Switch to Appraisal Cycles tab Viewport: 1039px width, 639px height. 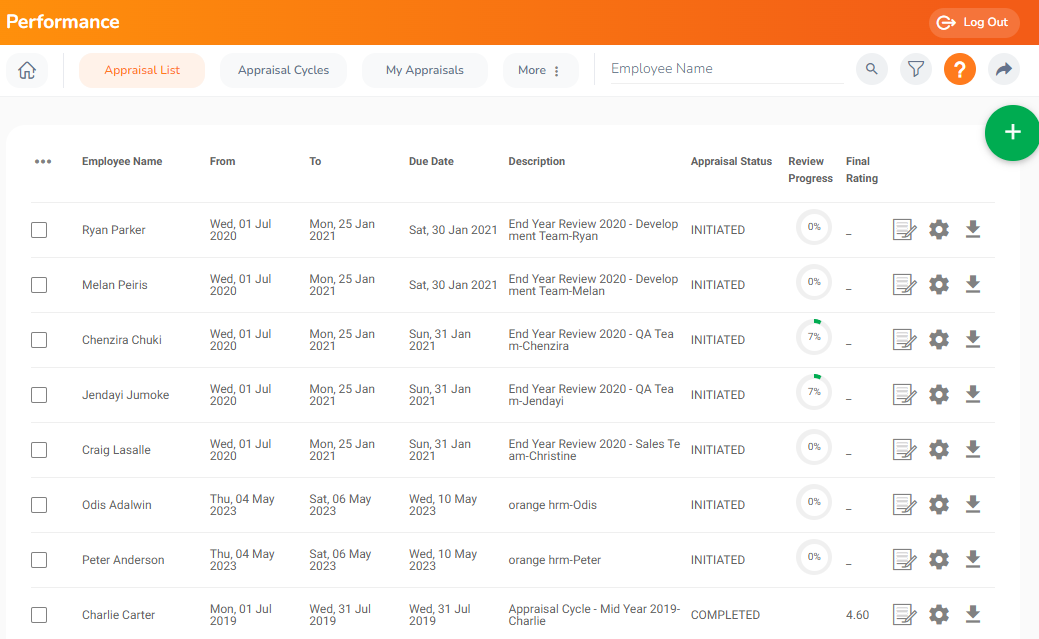pyautogui.click(x=284, y=70)
